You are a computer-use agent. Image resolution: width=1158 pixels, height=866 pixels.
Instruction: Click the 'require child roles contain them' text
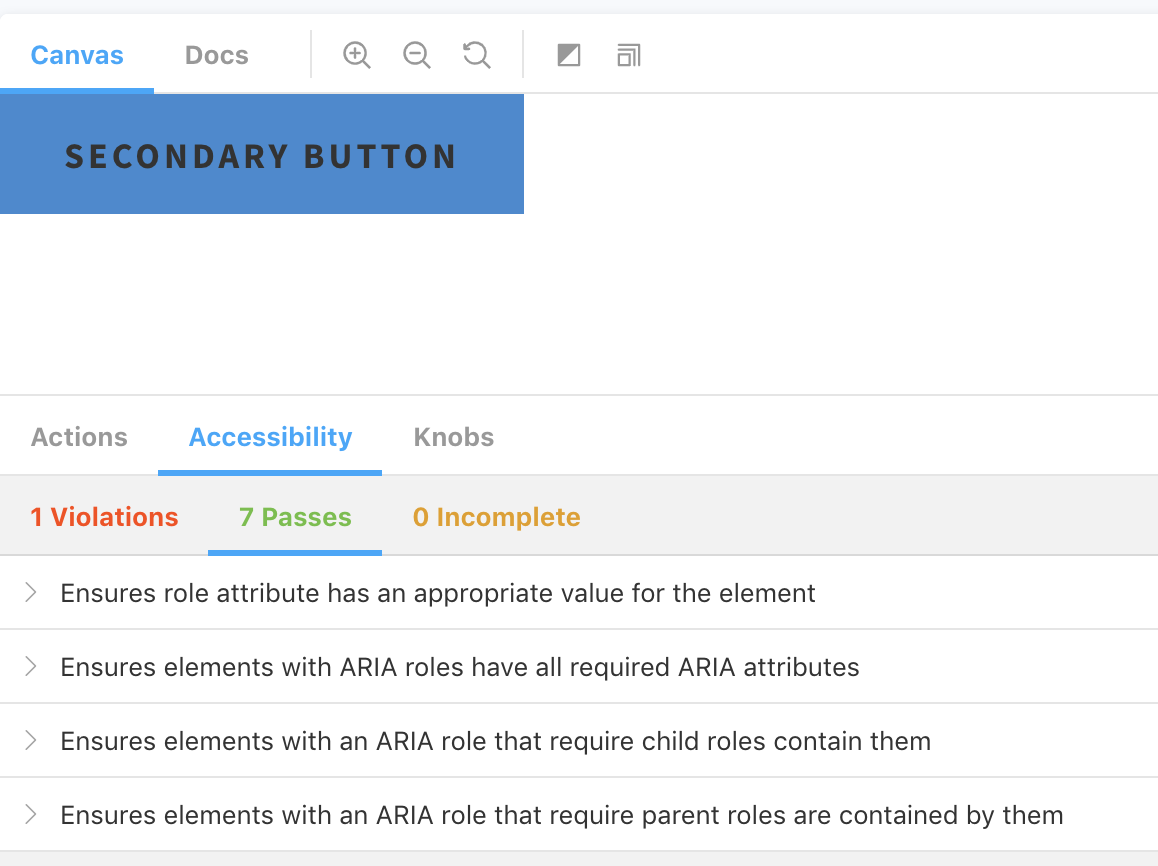click(495, 741)
